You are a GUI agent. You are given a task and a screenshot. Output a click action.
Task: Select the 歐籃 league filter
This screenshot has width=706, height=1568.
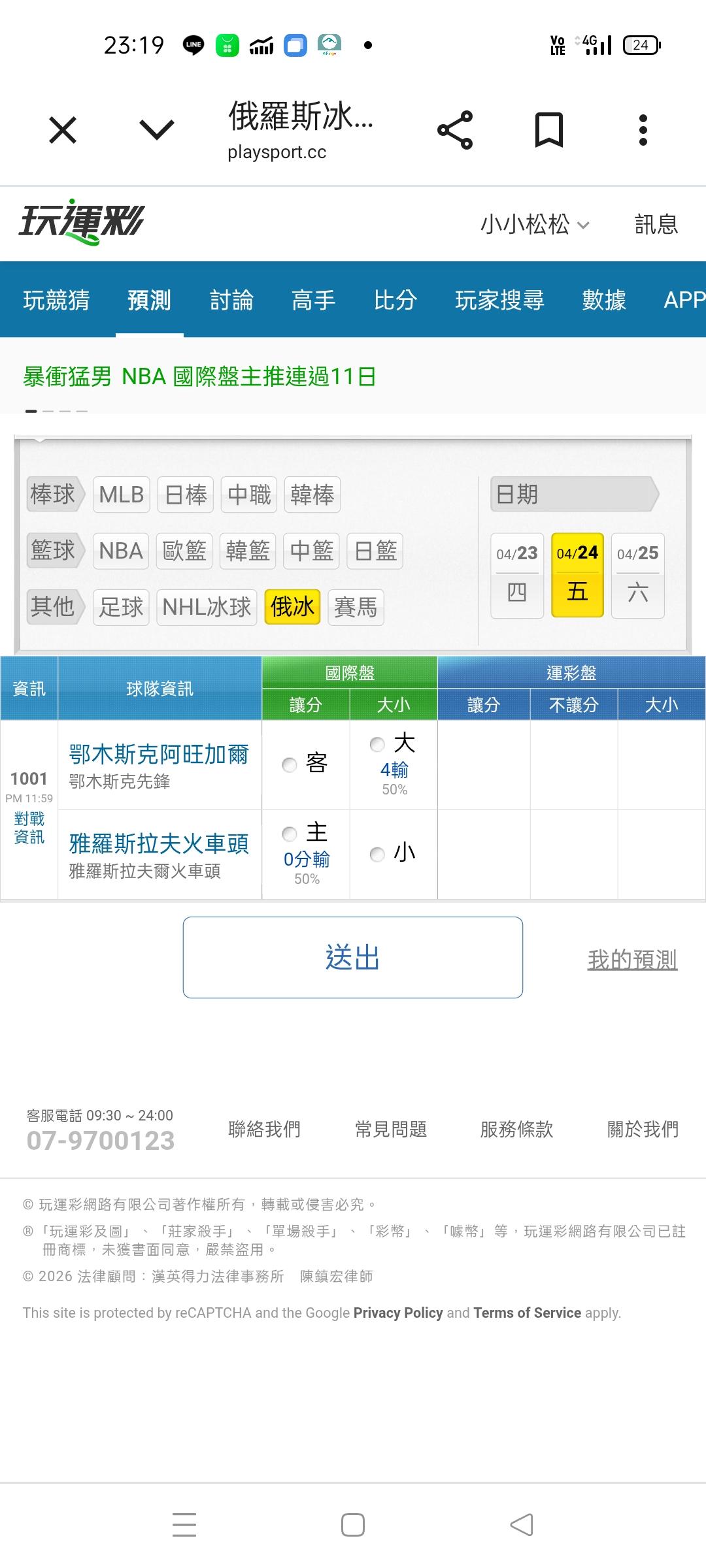click(x=184, y=551)
